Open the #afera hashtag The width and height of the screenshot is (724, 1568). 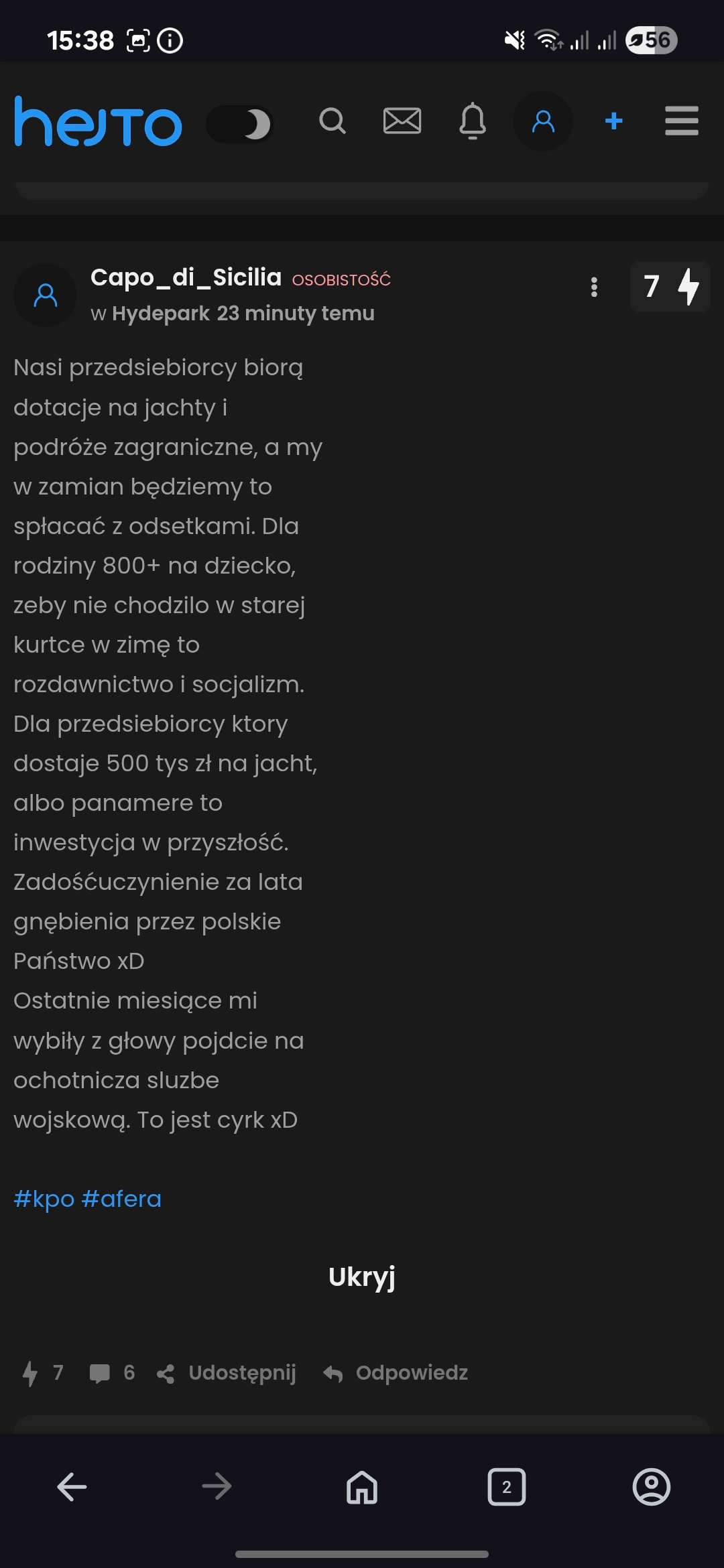point(121,1199)
